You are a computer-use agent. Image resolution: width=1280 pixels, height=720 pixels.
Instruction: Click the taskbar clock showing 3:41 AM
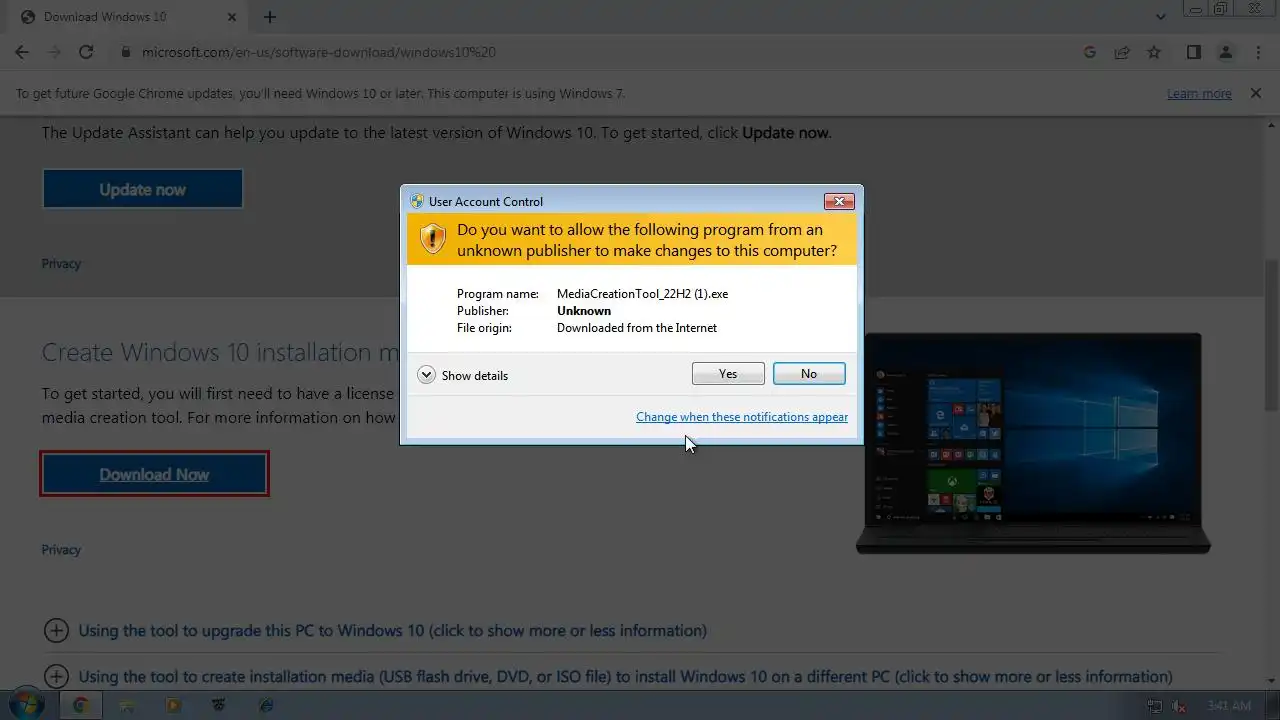[1229, 706]
